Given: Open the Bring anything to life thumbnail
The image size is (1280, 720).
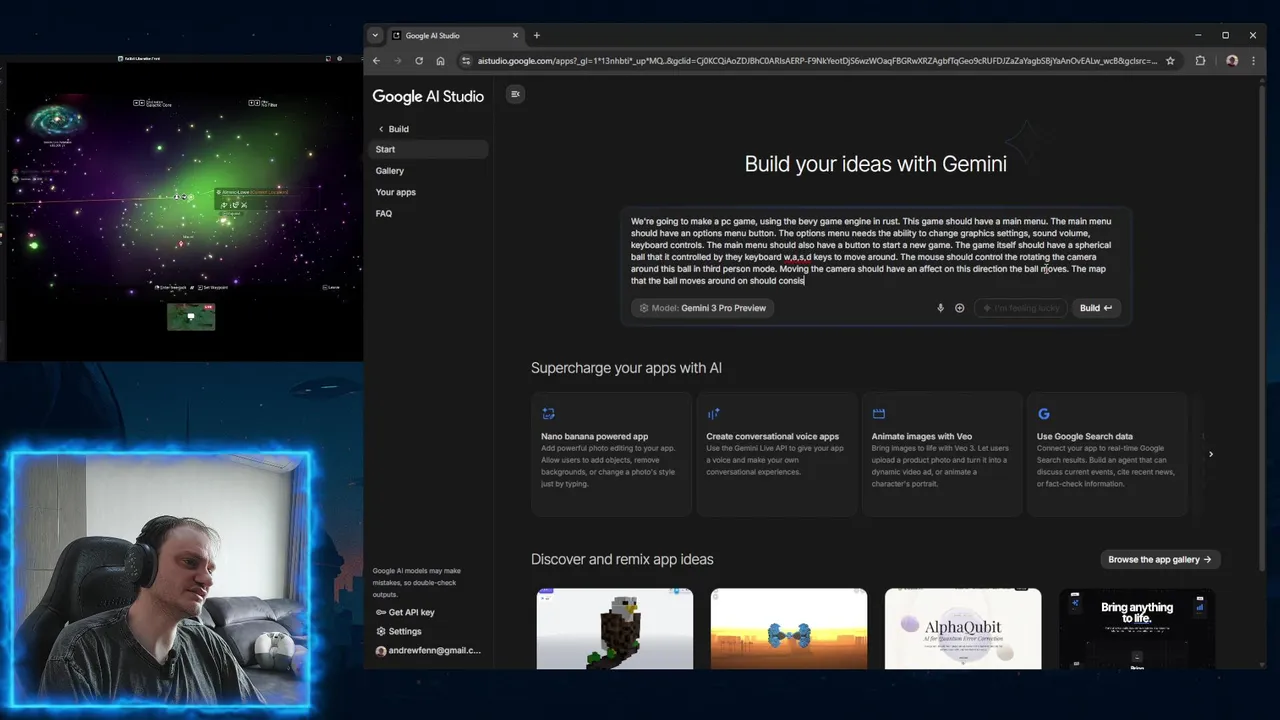Looking at the screenshot, I should click(1137, 628).
